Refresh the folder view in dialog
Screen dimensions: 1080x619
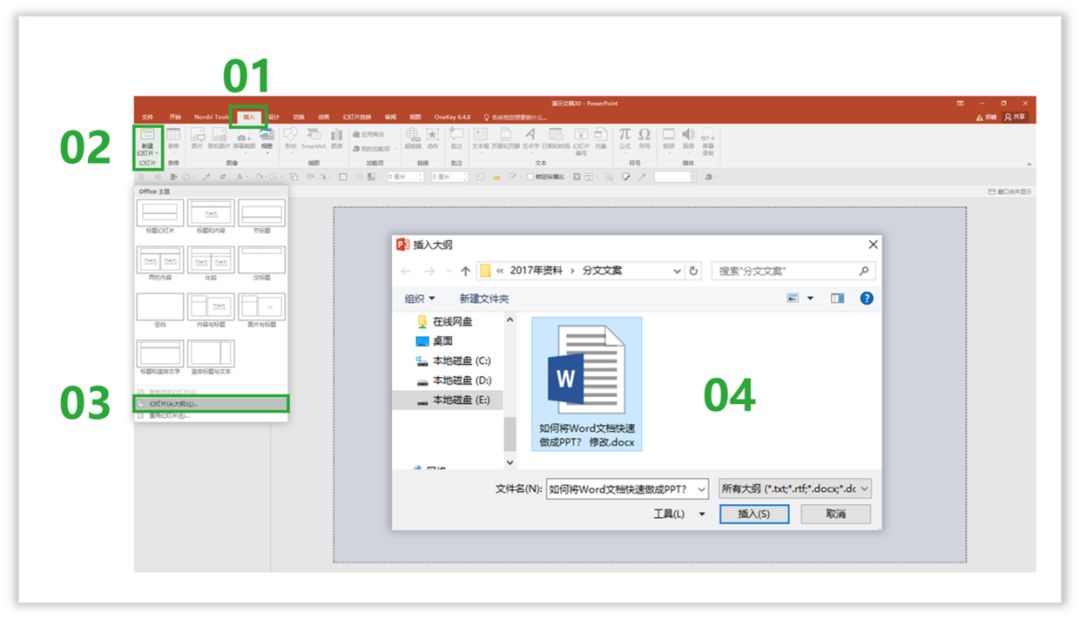(x=694, y=271)
